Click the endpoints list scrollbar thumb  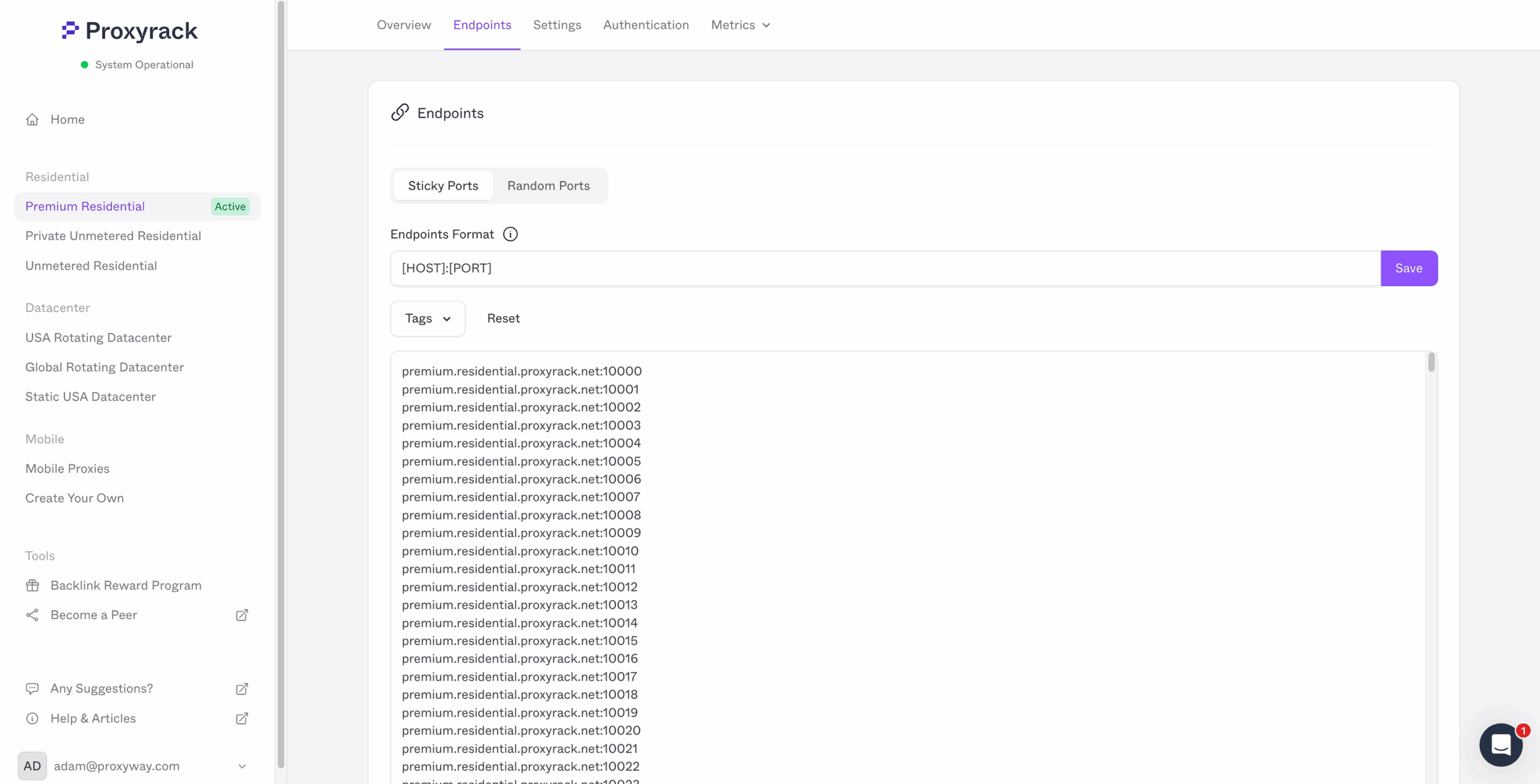tap(1431, 362)
